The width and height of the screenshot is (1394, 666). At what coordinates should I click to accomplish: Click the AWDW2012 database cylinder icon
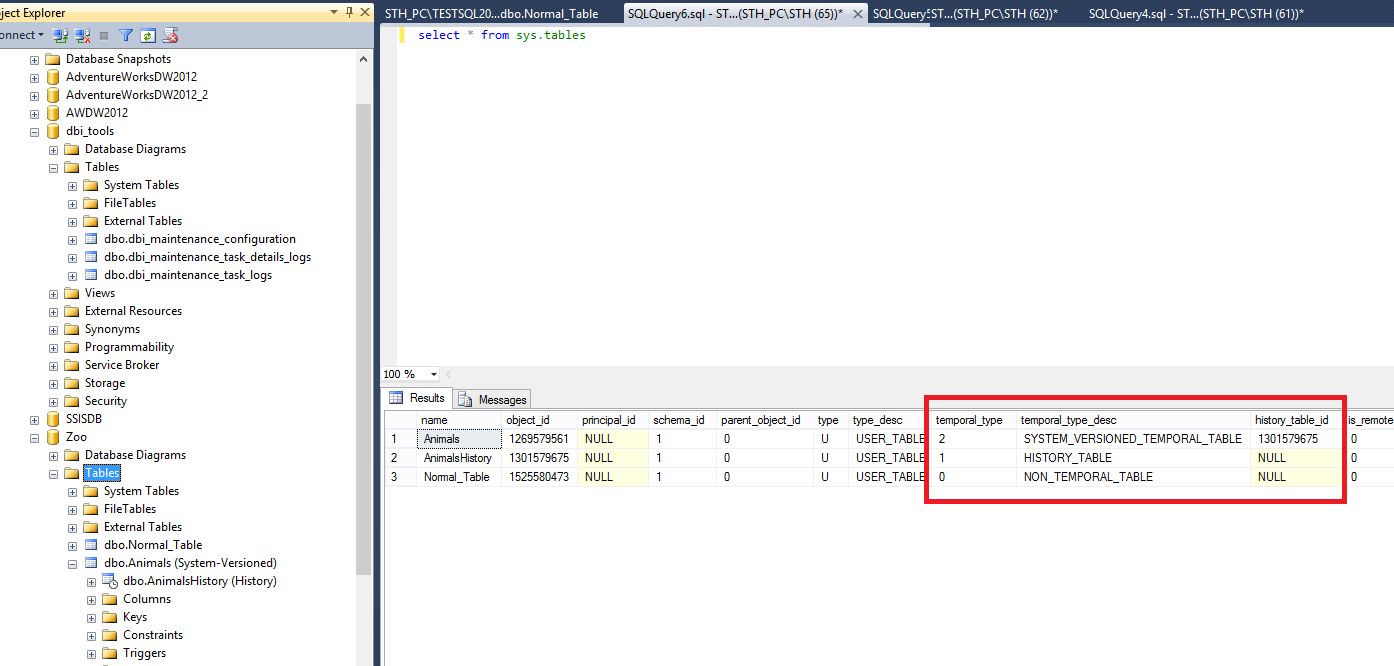52,113
